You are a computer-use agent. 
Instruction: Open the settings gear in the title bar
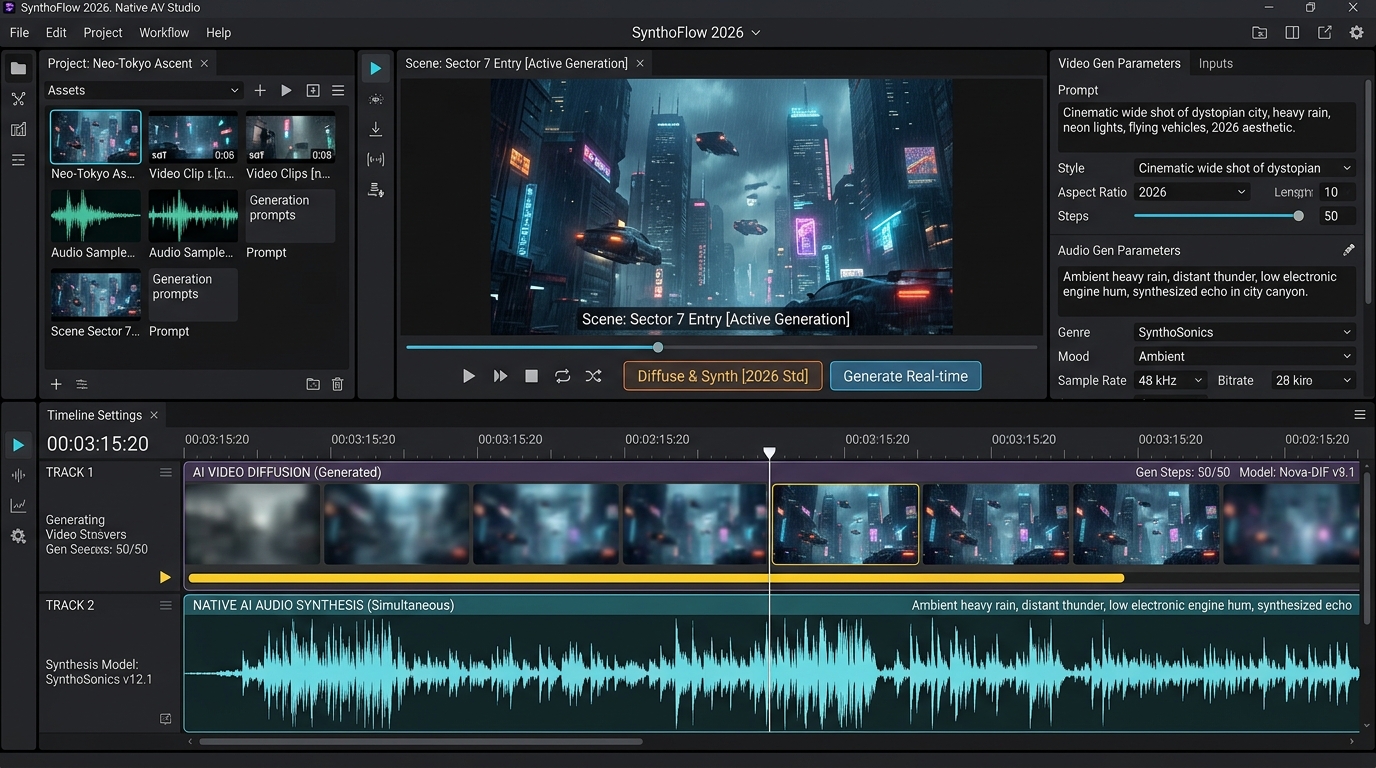coord(1356,32)
